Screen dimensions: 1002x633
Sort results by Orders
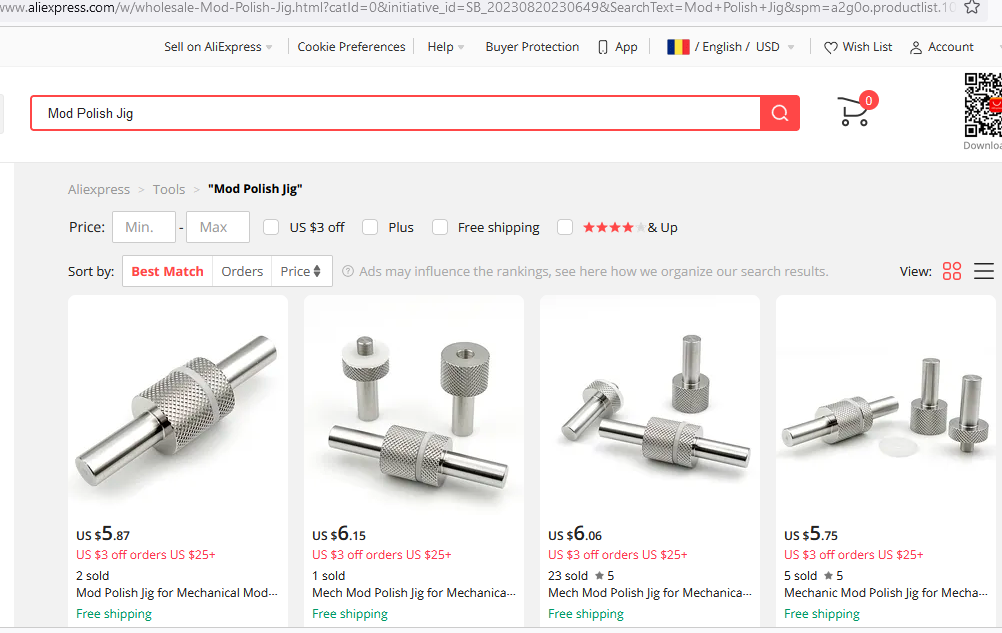click(242, 271)
